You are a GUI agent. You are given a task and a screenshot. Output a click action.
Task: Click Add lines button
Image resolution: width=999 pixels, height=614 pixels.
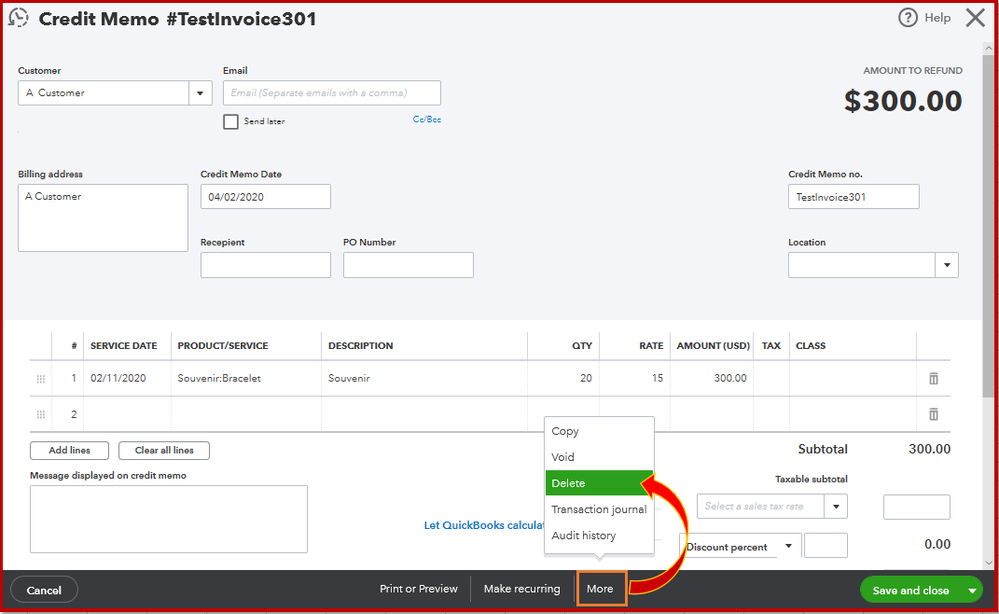click(x=69, y=450)
